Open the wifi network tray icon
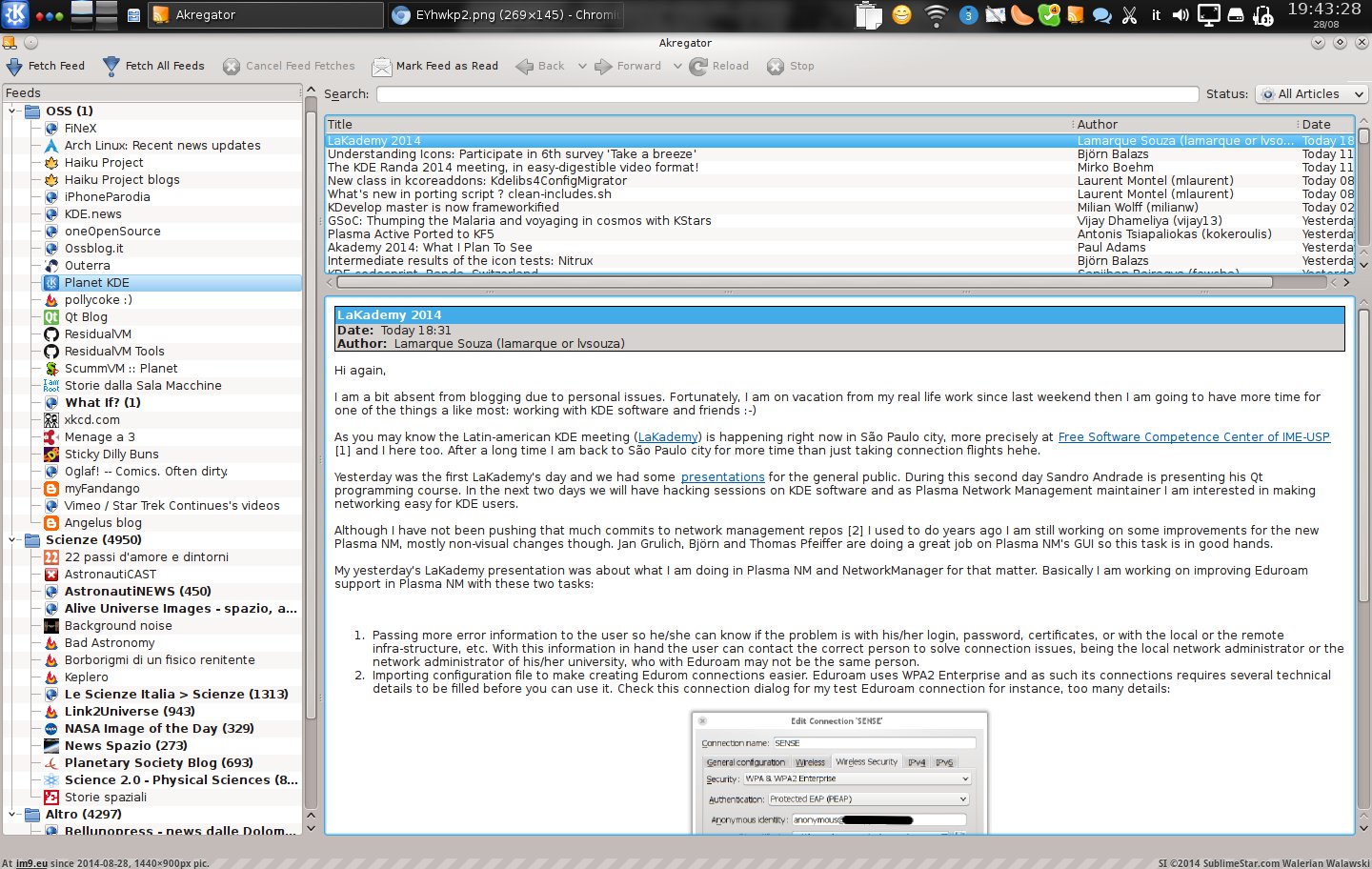Image resolution: width=1372 pixels, height=869 pixels. click(x=937, y=15)
